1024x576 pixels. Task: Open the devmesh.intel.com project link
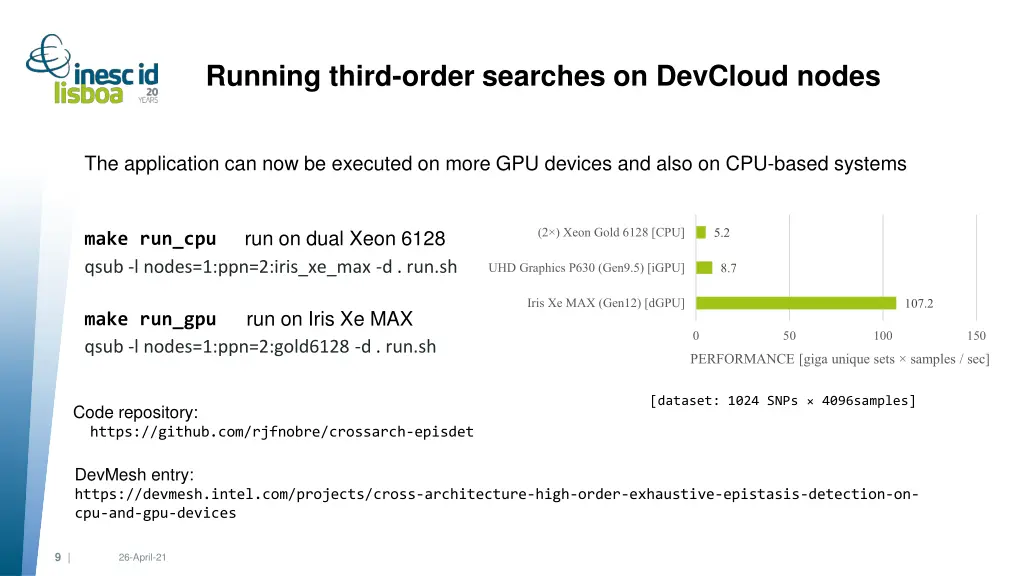click(496, 504)
